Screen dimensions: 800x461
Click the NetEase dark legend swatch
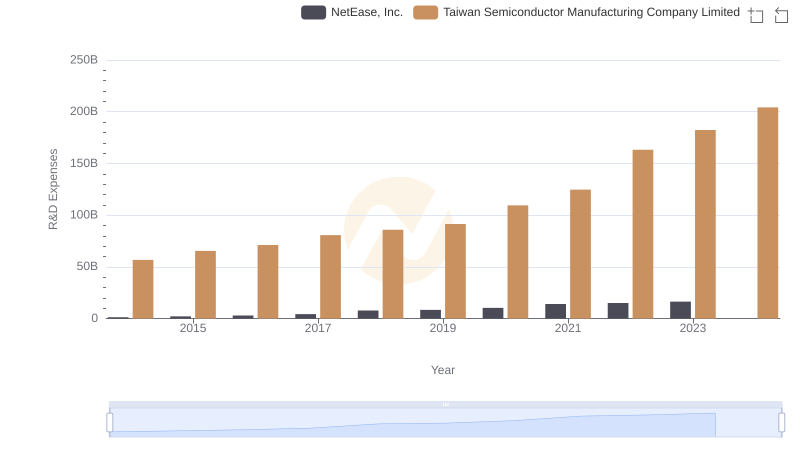point(313,12)
